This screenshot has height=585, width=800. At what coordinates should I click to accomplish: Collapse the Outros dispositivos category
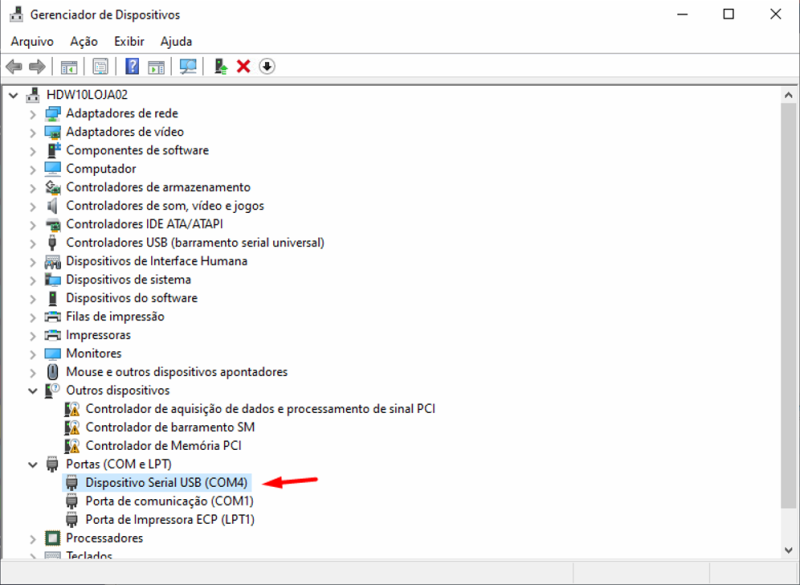click(x=33, y=390)
